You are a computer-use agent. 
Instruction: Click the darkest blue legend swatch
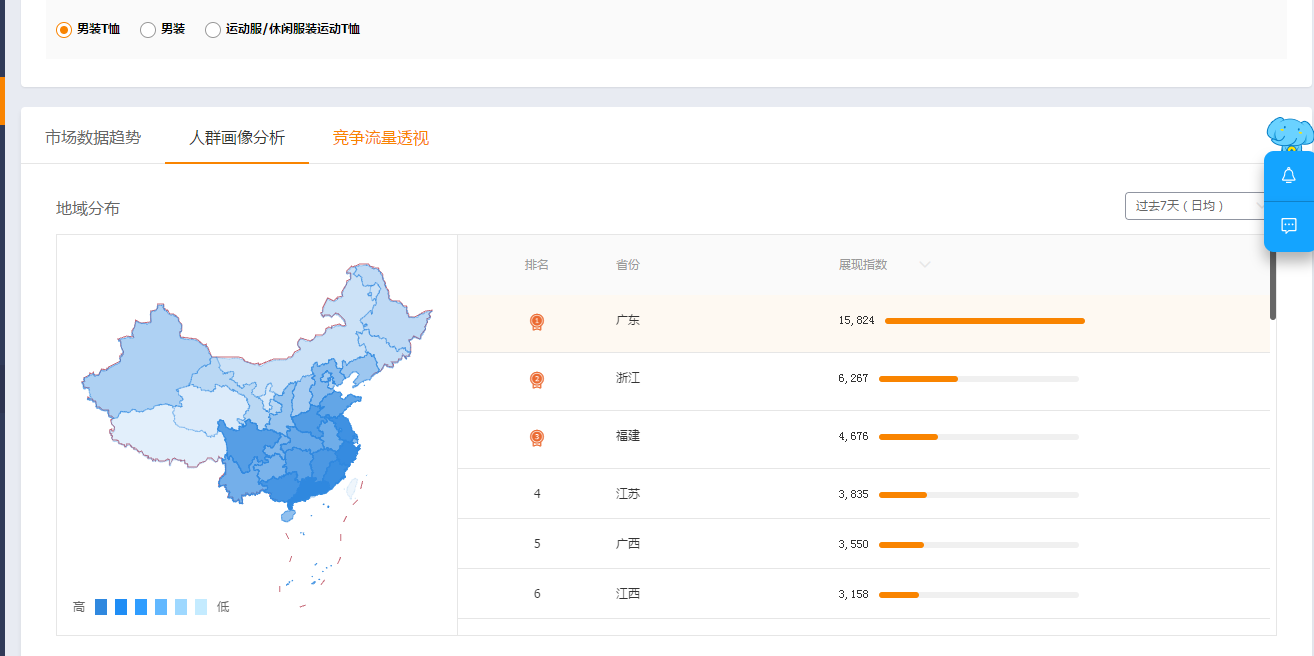[x=101, y=607]
